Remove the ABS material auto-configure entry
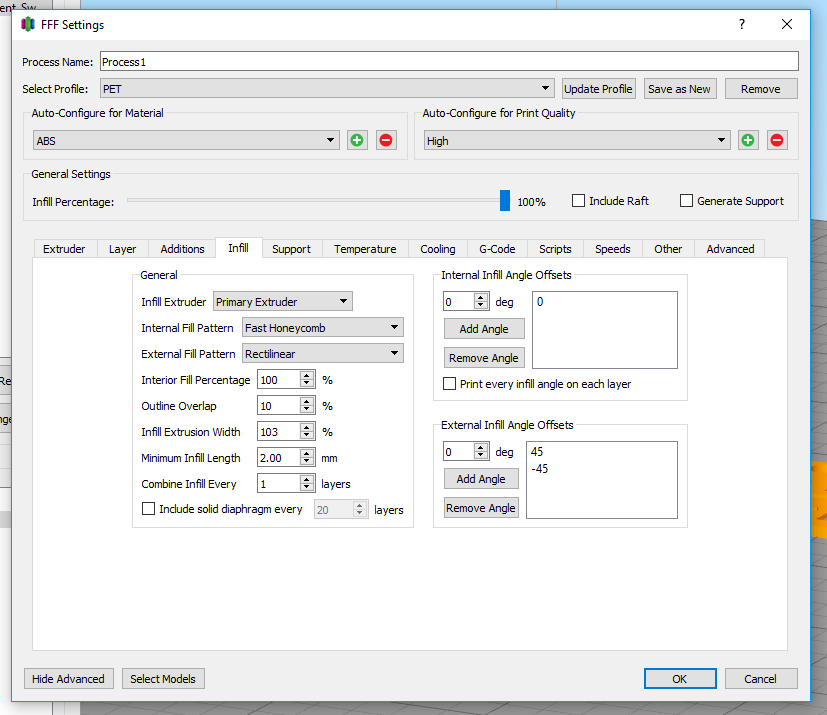The height and width of the screenshot is (715, 827). tap(386, 141)
